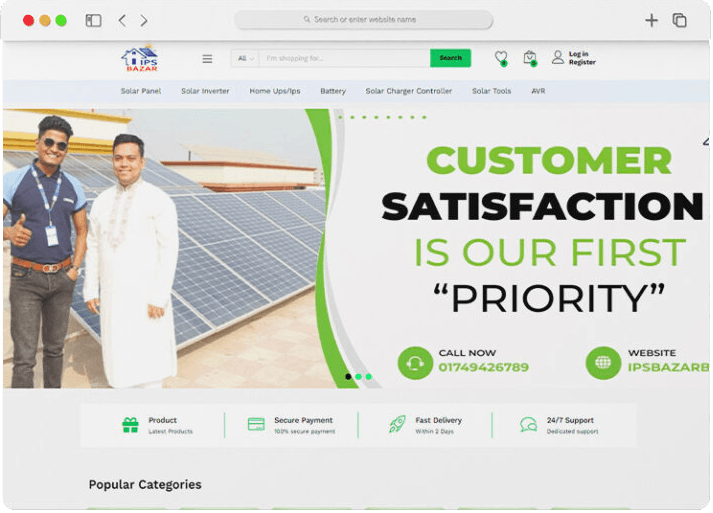Screen dimensions: 713x513
Task: Go back with browser back arrow
Action: [x=122, y=20]
